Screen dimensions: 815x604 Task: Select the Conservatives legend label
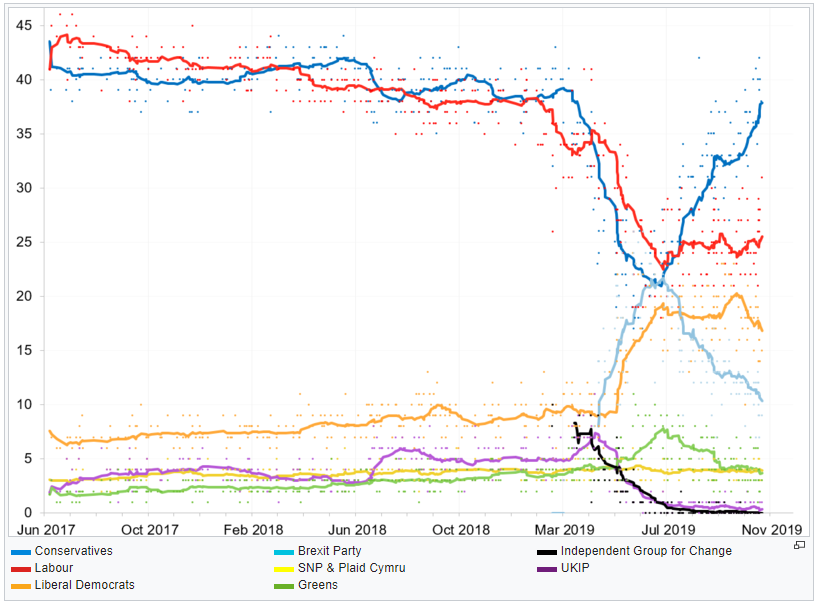(x=73, y=551)
